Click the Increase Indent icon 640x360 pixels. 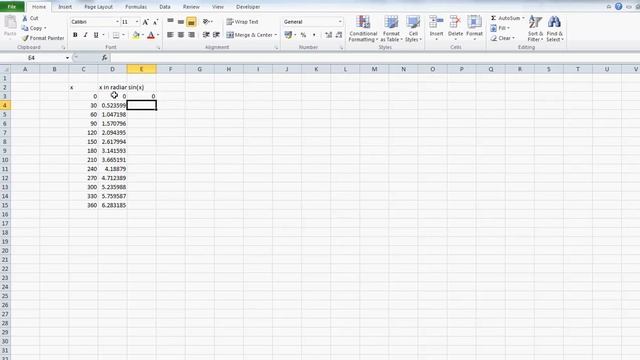(x=216, y=35)
